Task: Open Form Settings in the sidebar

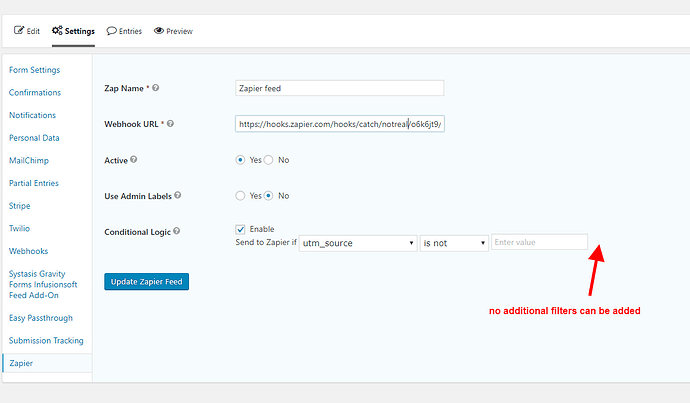Action: coord(34,70)
